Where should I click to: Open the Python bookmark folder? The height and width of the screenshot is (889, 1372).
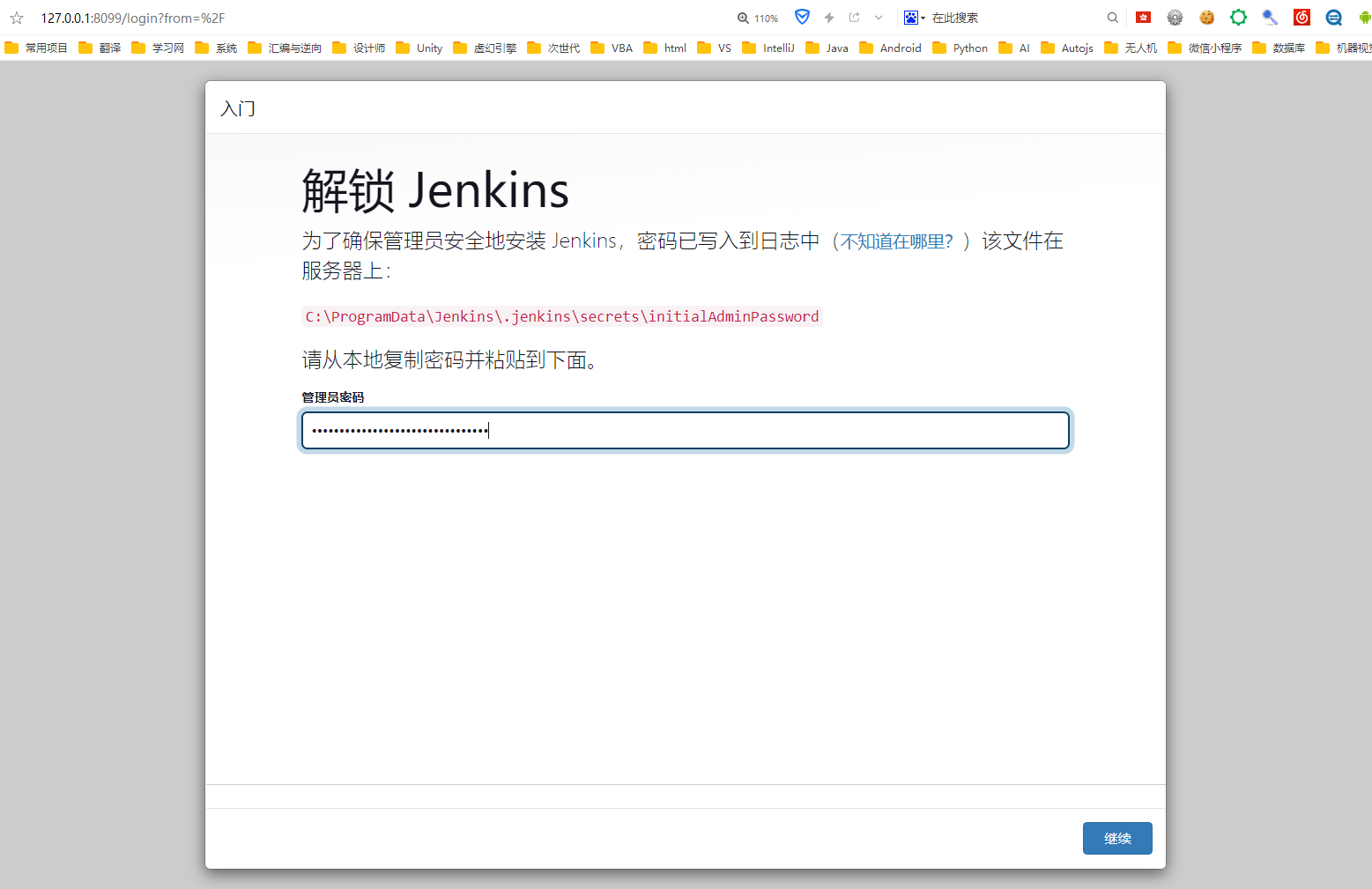pyautogui.click(x=960, y=48)
